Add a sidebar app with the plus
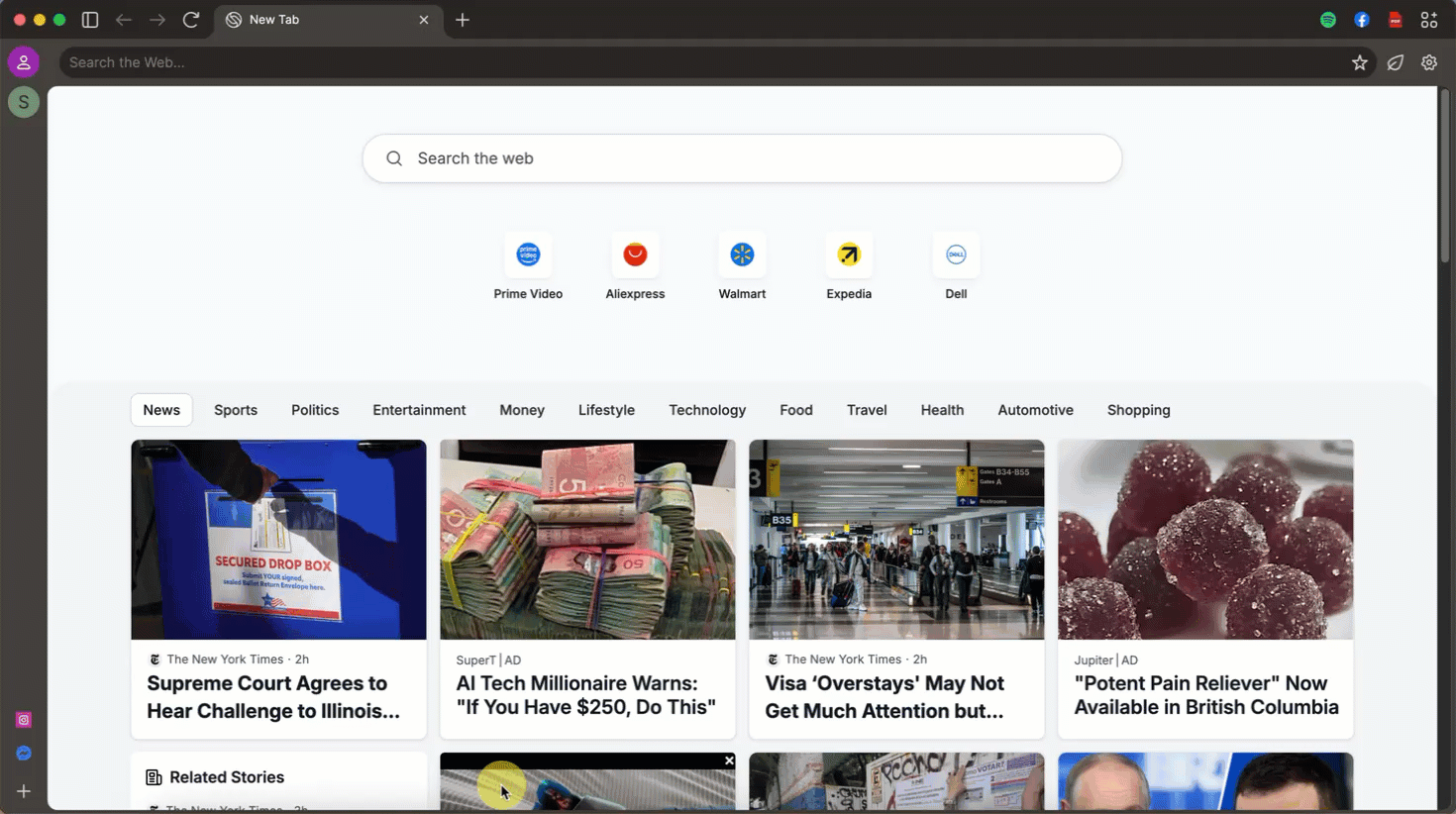The image size is (1456, 814). (x=24, y=791)
